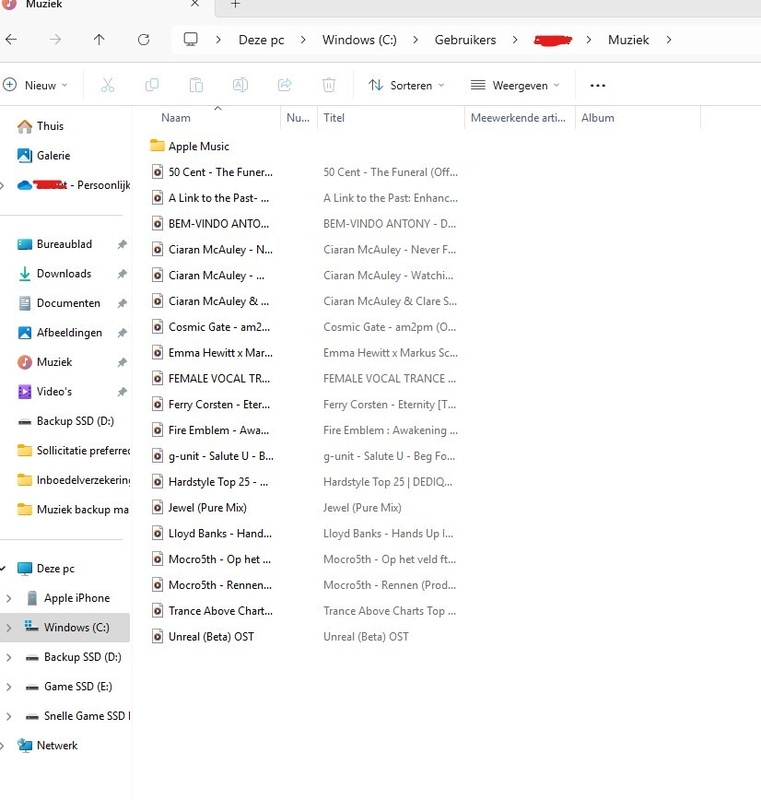761x800 pixels.
Task: Select the Jewel (Pure Mix) file
Action: [199, 508]
